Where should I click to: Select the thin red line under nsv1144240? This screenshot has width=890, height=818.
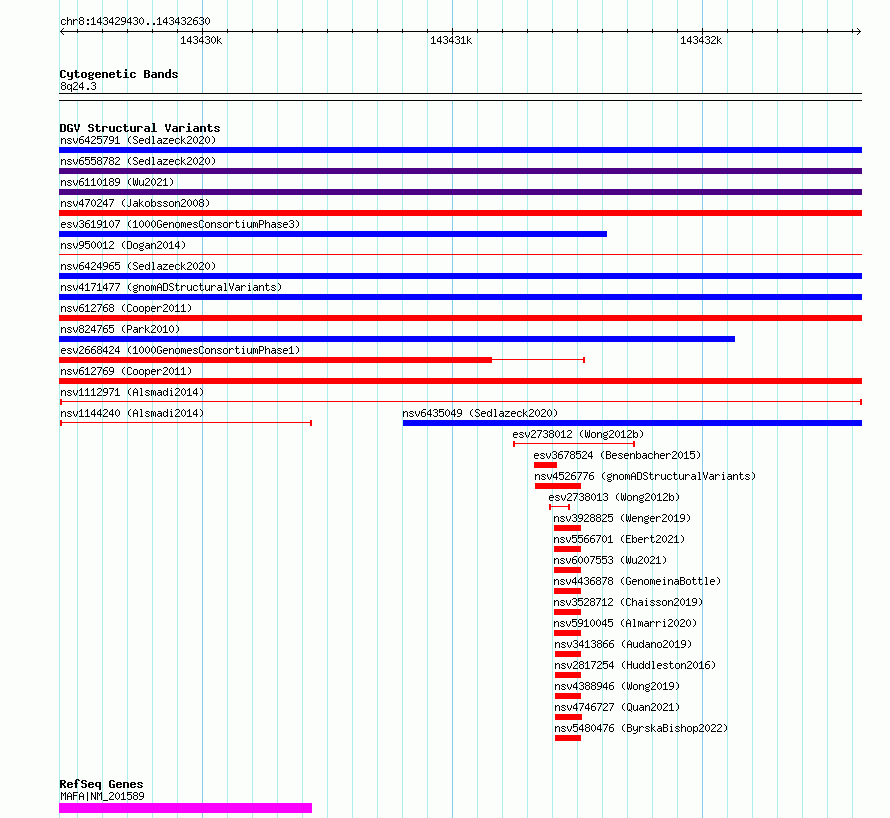click(x=186, y=423)
